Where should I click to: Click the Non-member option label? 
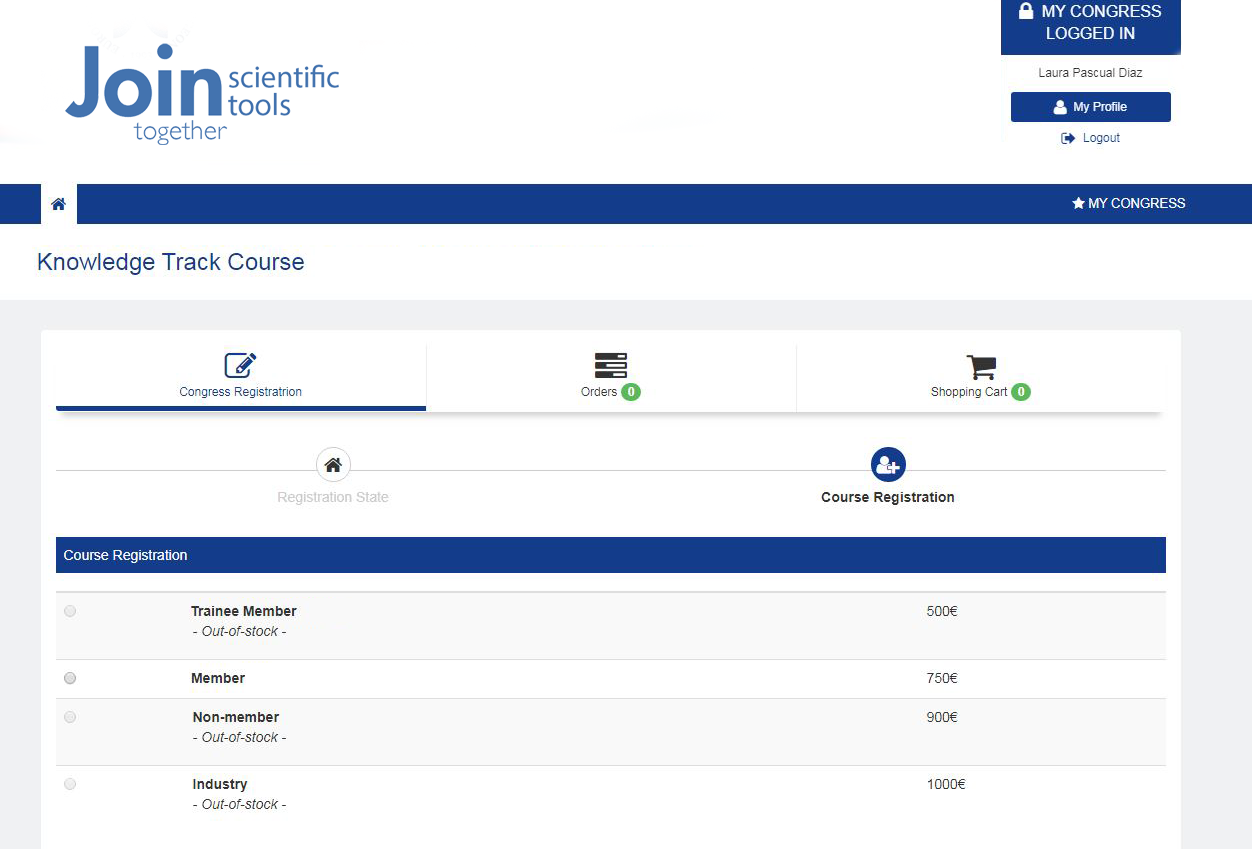pyautogui.click(x=236, y=717)
